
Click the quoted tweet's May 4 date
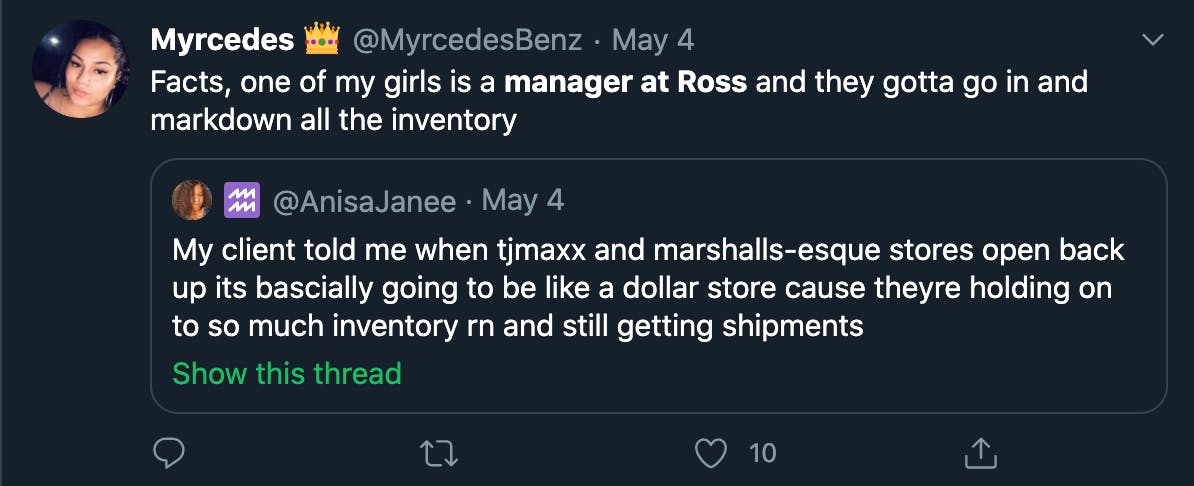pyautogui.click(x=523, y=201)
